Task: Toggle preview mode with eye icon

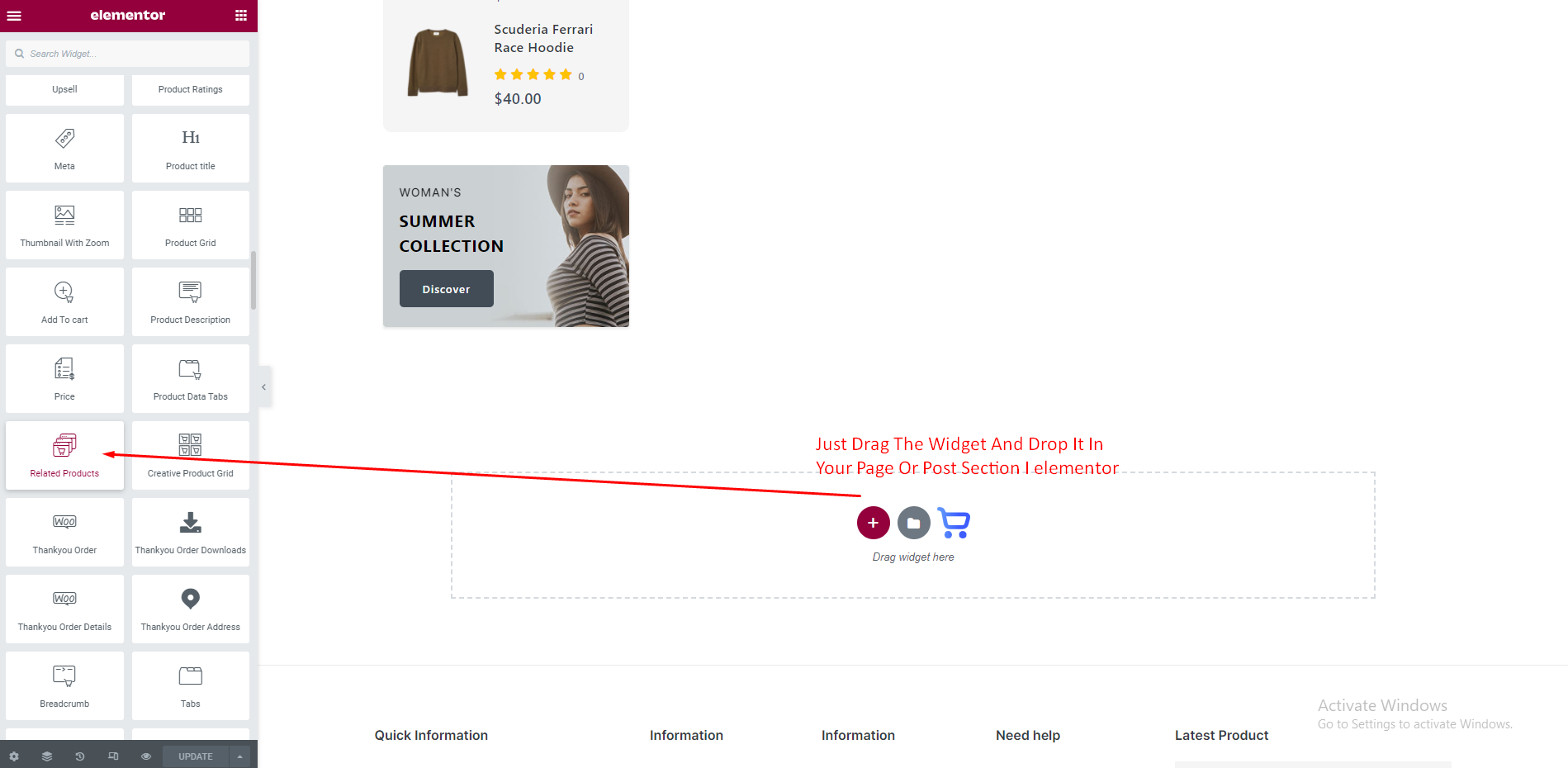Action: pos(146,756)
